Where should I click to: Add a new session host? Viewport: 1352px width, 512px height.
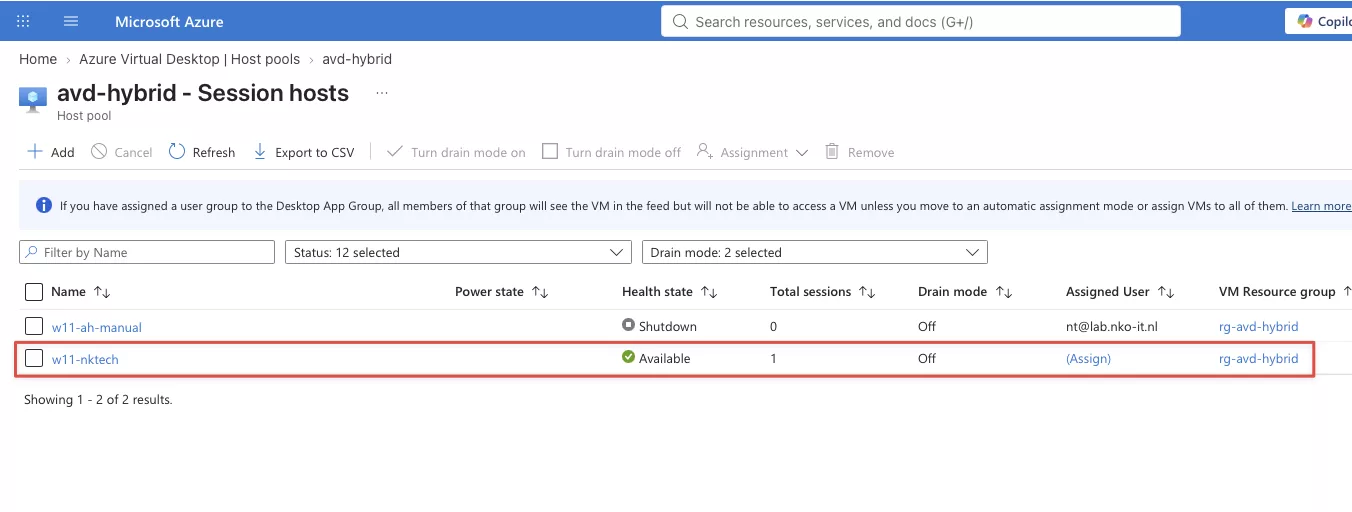click(50, 152)
